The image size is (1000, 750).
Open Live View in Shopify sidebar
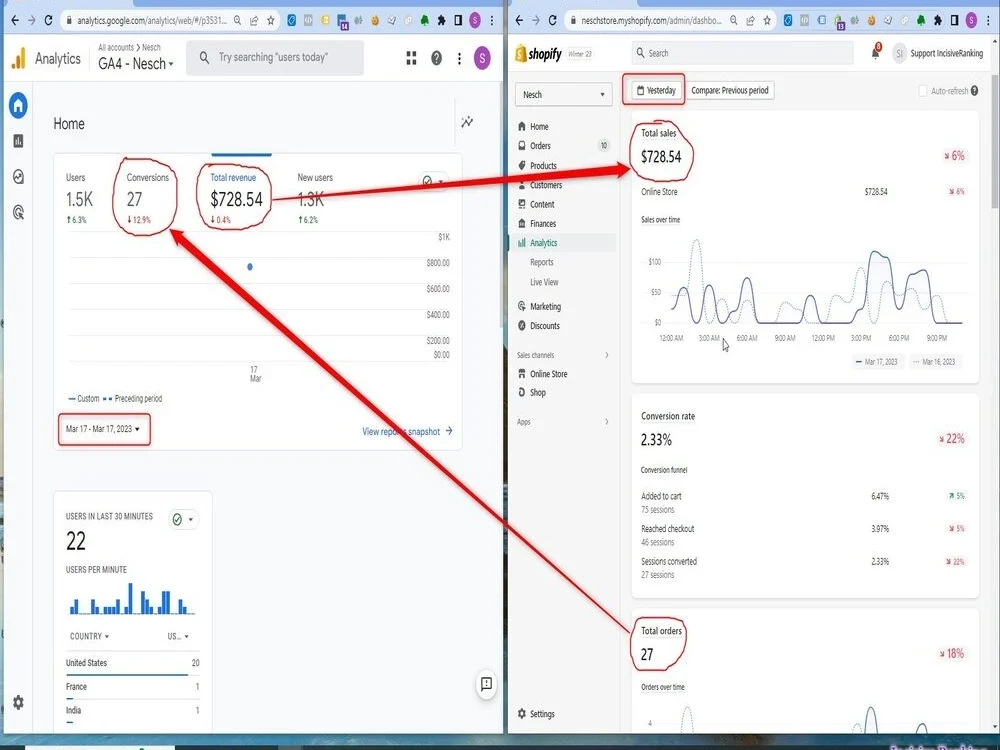pyautogui.click(x=544, y=282)
